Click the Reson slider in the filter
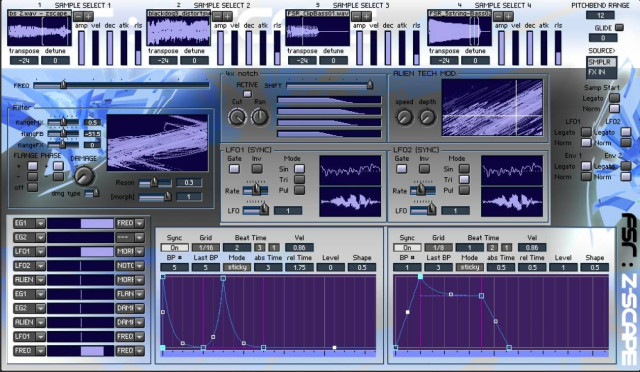This screenshot has width=640, height=372. coord(155,183)
